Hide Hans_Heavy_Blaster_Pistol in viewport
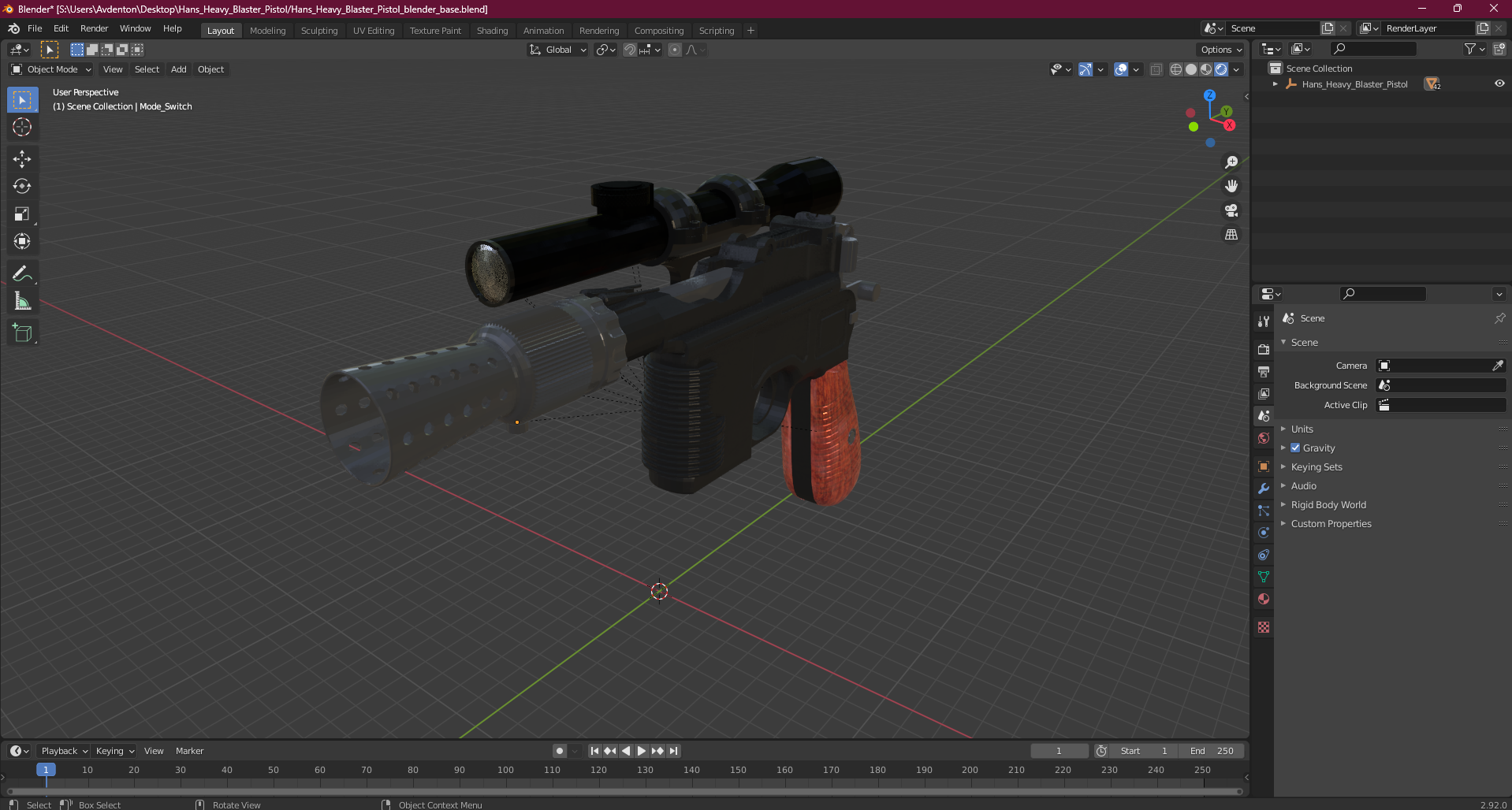The width and height of the screenshot is (1512, 810). [1499, 84]
